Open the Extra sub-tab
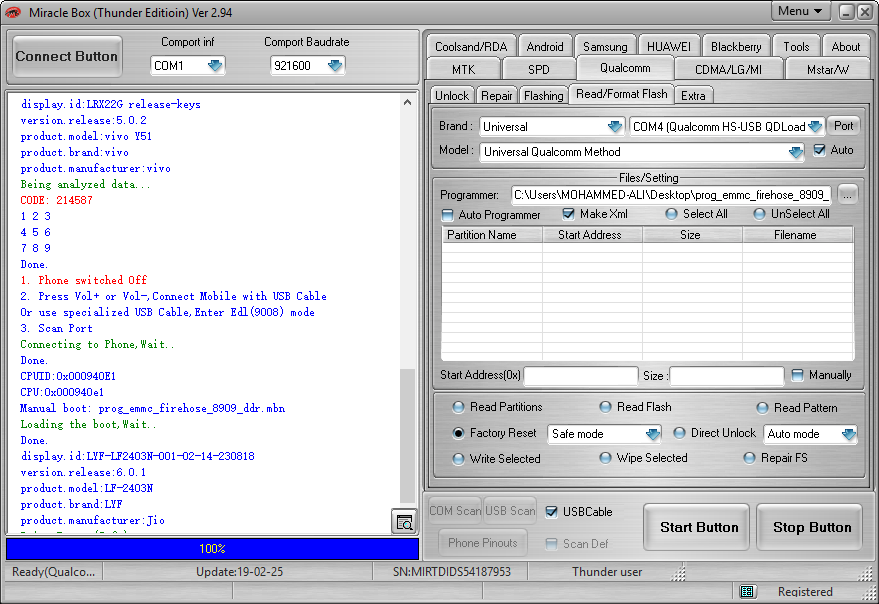 [x=693, y=96]
